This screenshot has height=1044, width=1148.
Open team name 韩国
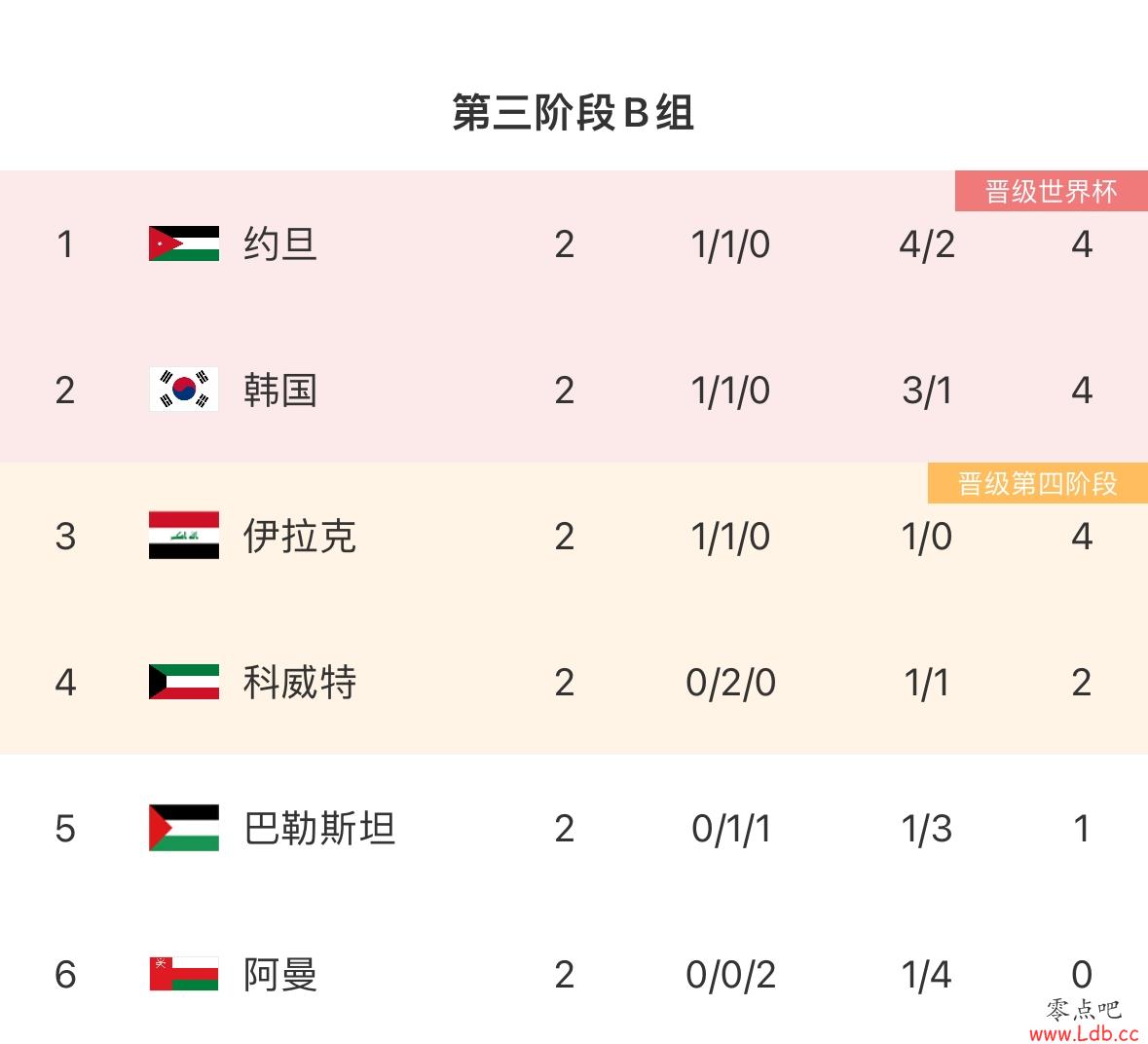click(x=280, y=390)
